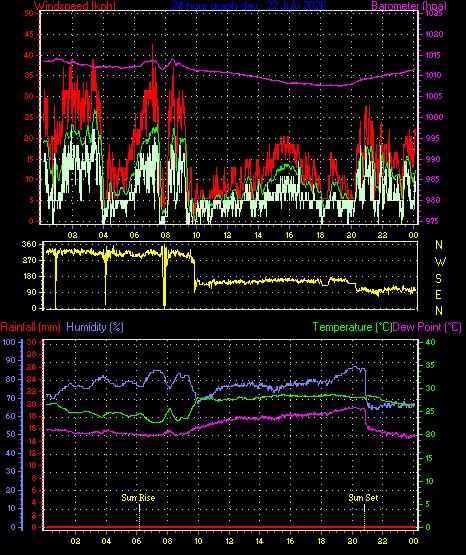Click the 50 value on the windspeed axis
The image size is (466, 555).
(29, 13)
